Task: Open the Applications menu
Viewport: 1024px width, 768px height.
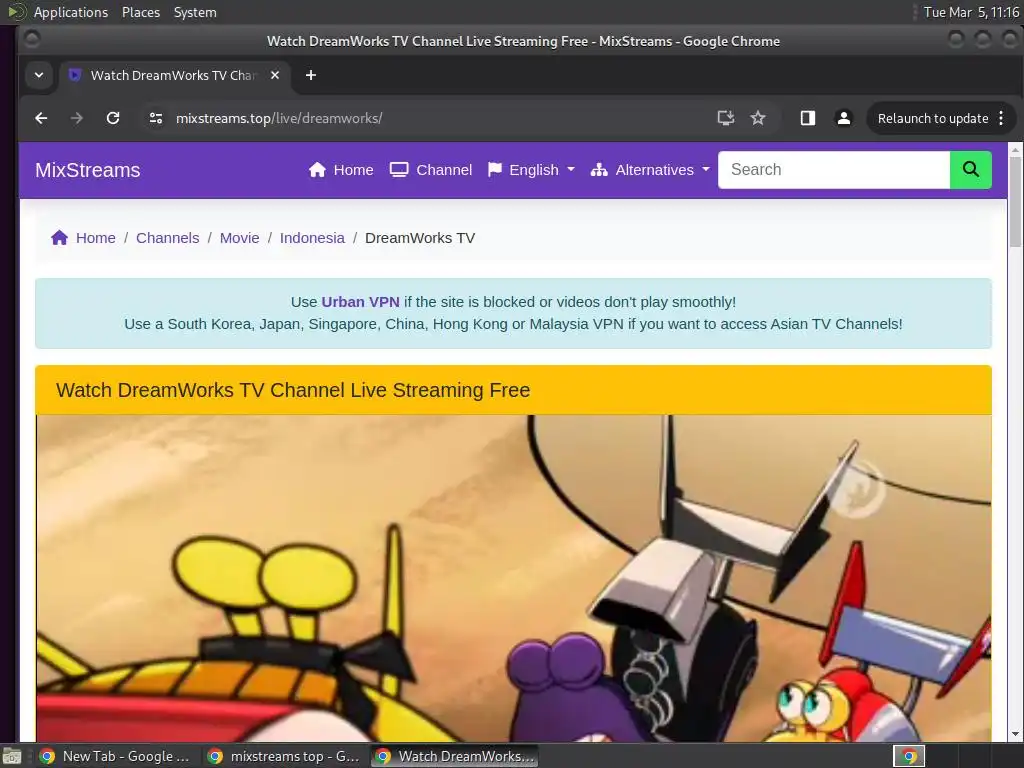Action: (x=71, y=12)
